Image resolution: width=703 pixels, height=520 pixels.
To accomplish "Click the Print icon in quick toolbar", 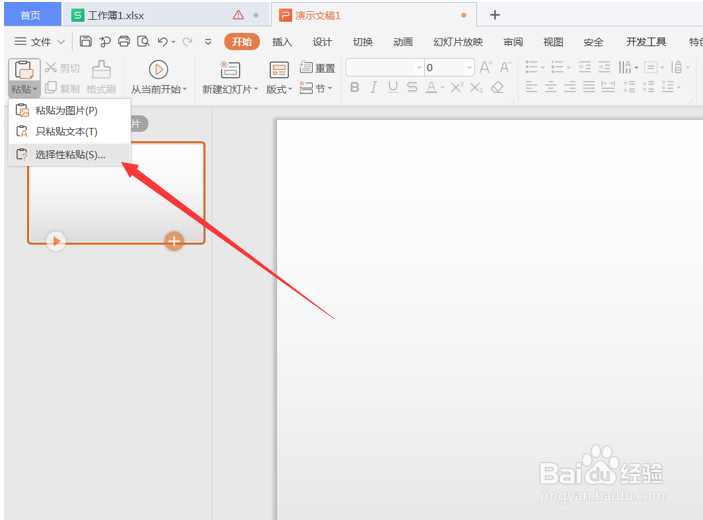I will [124, 42].
